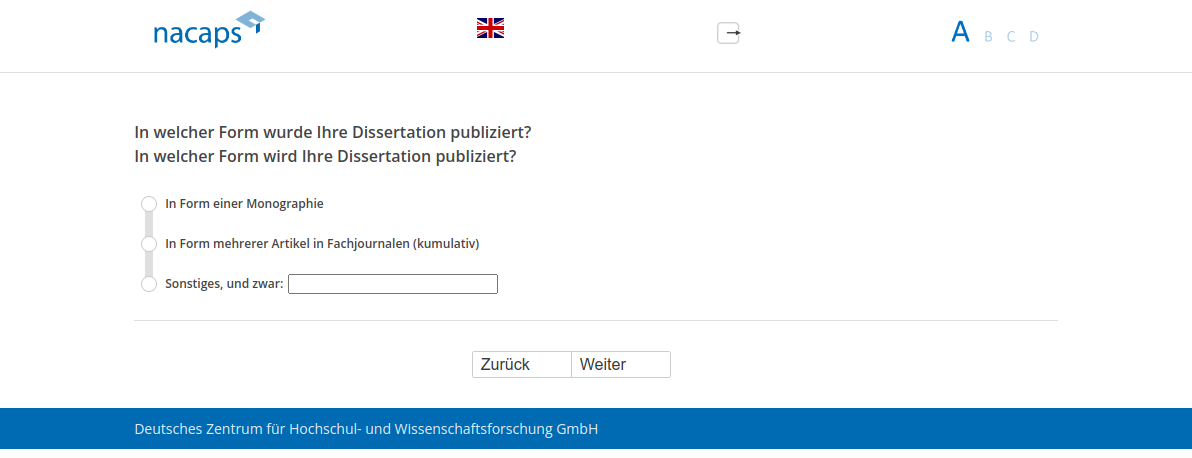Screen dimensions: 1192x458
Task: Choose the 'Sonstiges, und zwar' radio button
Action: click(x=149, y=284)
